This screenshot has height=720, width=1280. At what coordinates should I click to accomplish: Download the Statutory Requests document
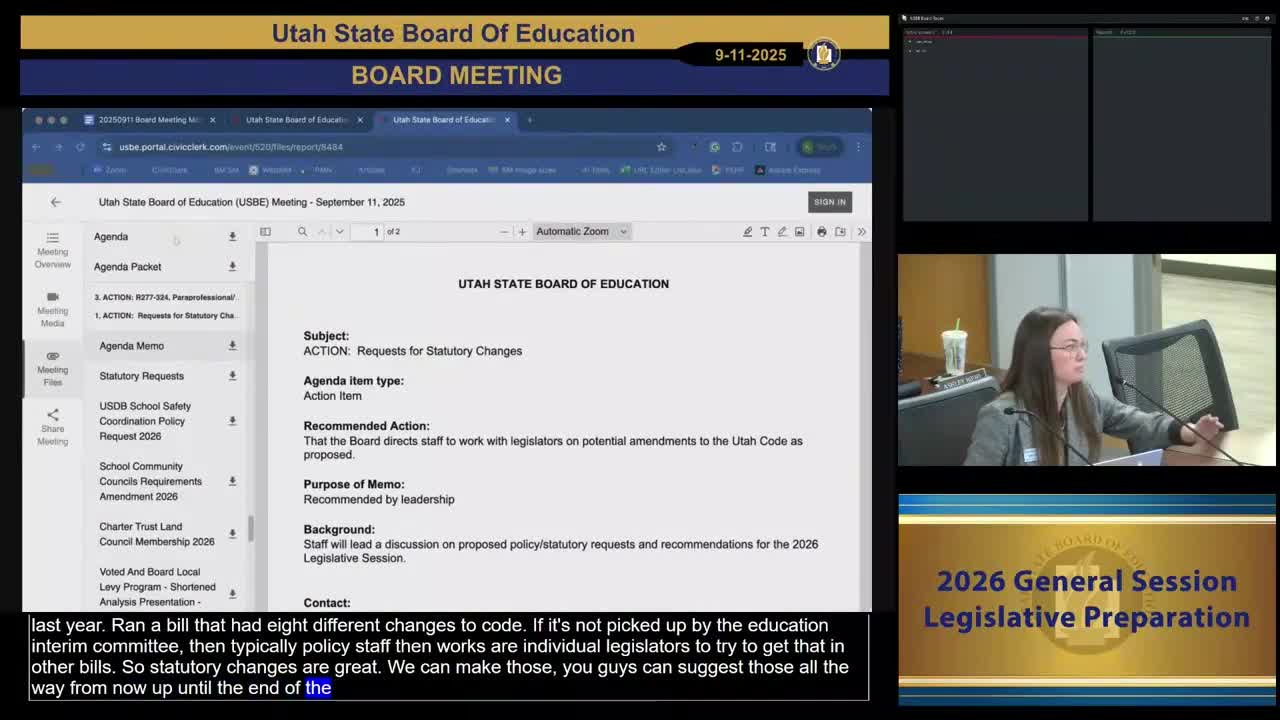point(232,376)
